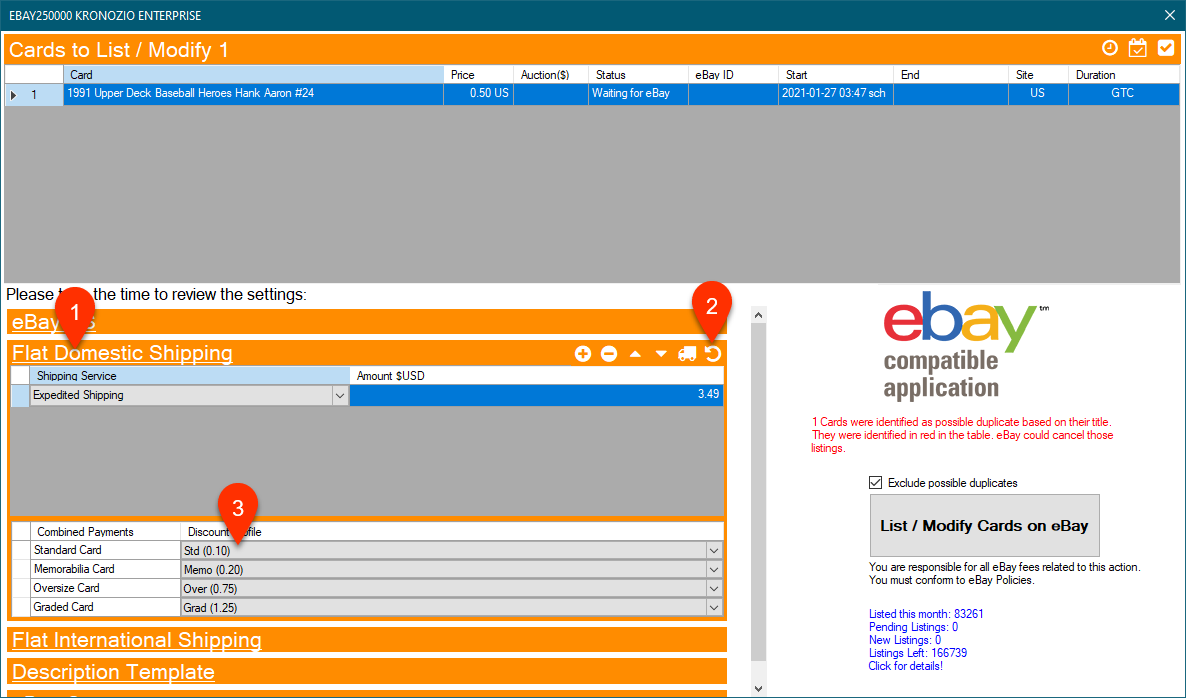Click the 'Click for details!' link
The image size is (1186, 698).
[905, 666]
